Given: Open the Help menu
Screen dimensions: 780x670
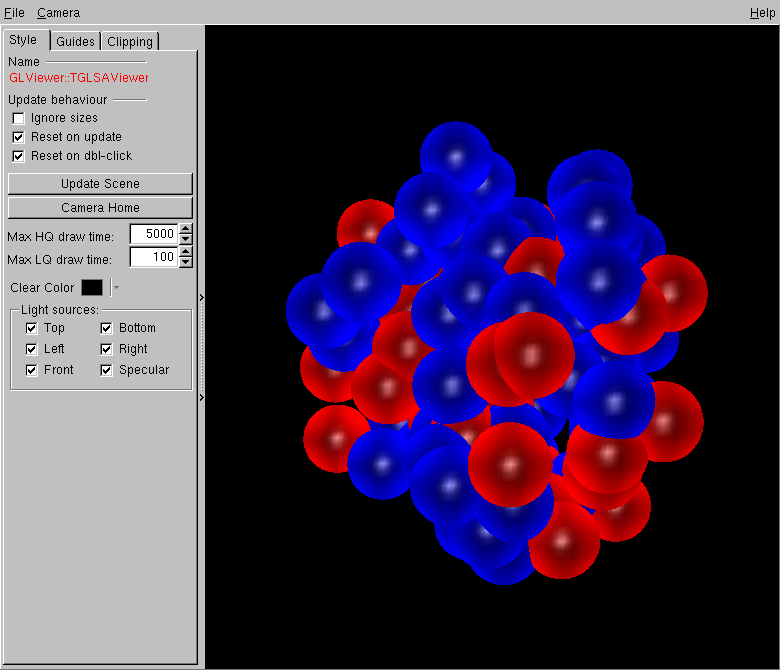Looking at the screenshot, I should pos(761,13).
